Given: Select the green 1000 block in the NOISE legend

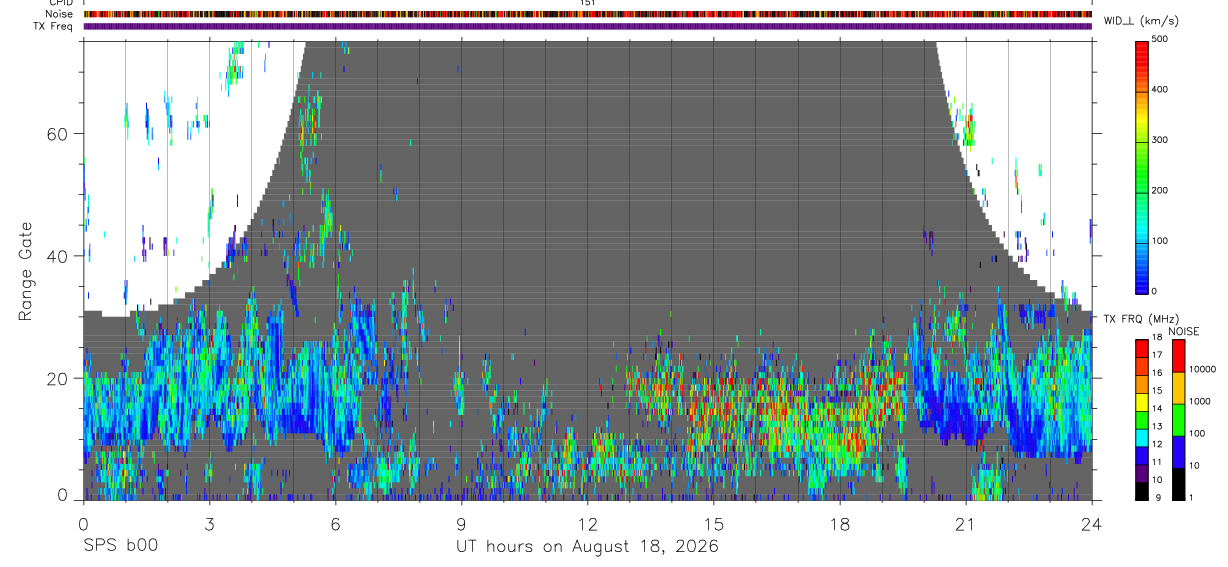Looking at the screenshot, I should [x=1178, y=420].
